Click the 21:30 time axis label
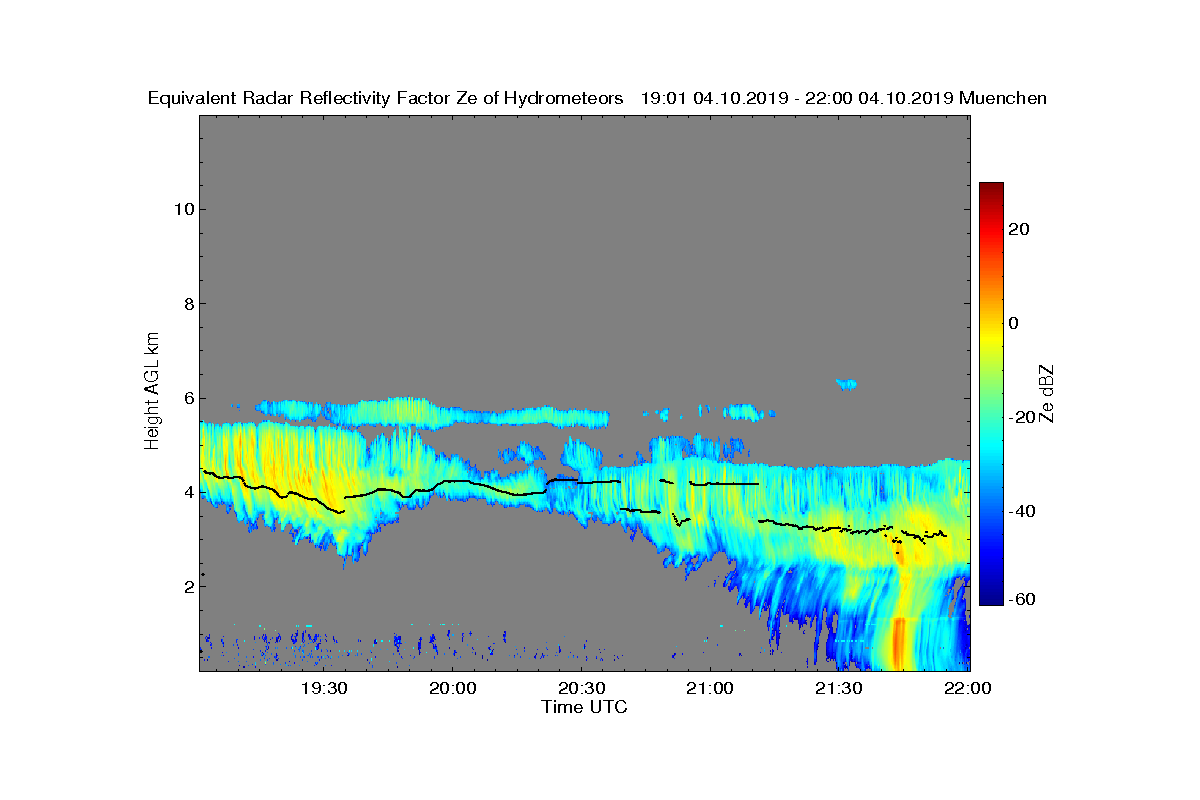The image size is (1200, 800). click(x=838, y=688)
